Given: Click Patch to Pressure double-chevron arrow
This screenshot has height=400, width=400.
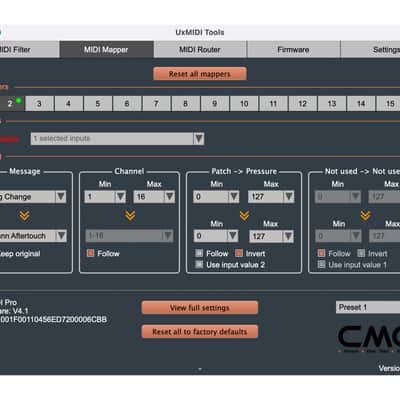Looking at the screenshot, I should 244,216.
